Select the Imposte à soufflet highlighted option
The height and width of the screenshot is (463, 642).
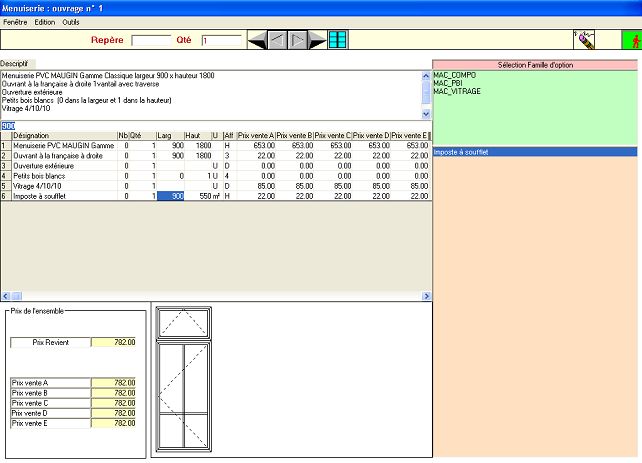tap(460, 152)
